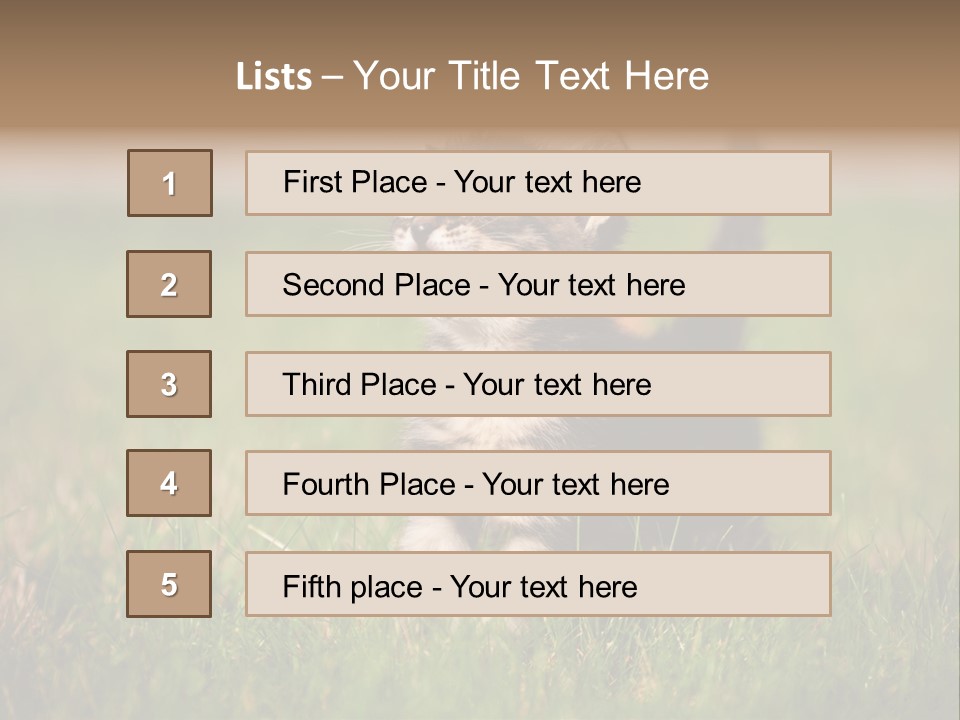Image resolution: width=960 pixels, height=720 pixels.
Task: Click the 'First Place' text in bar
Action: pyautogui.click(x=355, y=182)
